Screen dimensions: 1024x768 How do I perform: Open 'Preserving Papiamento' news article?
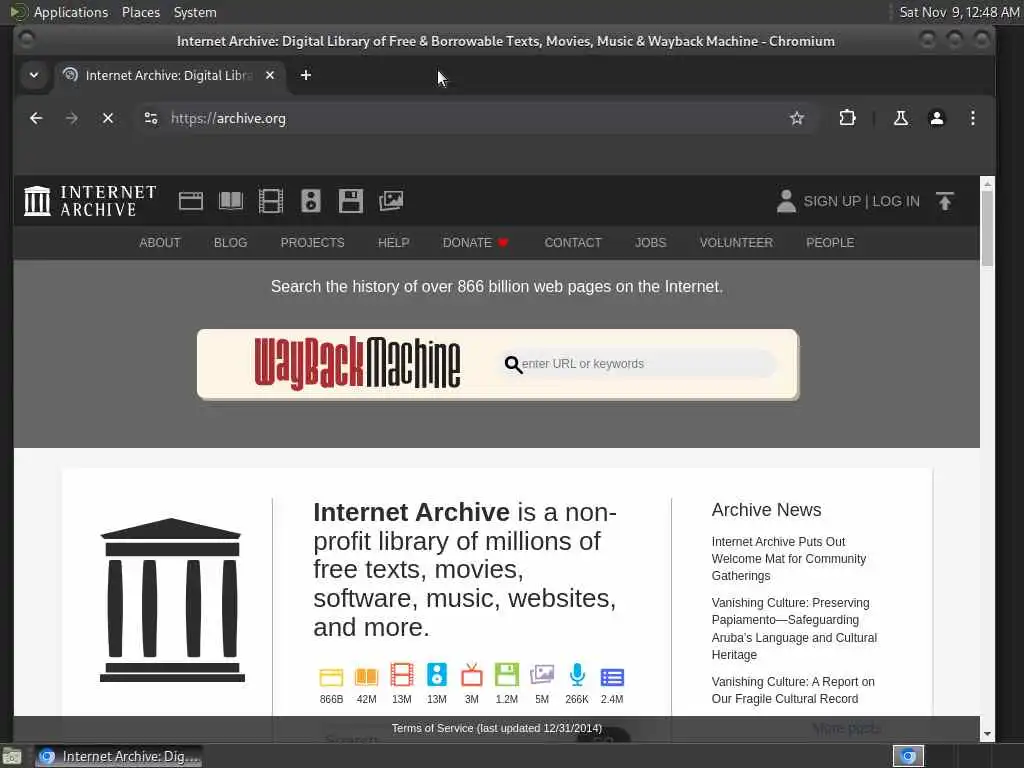pyautogui.click(x=794, y=628)
